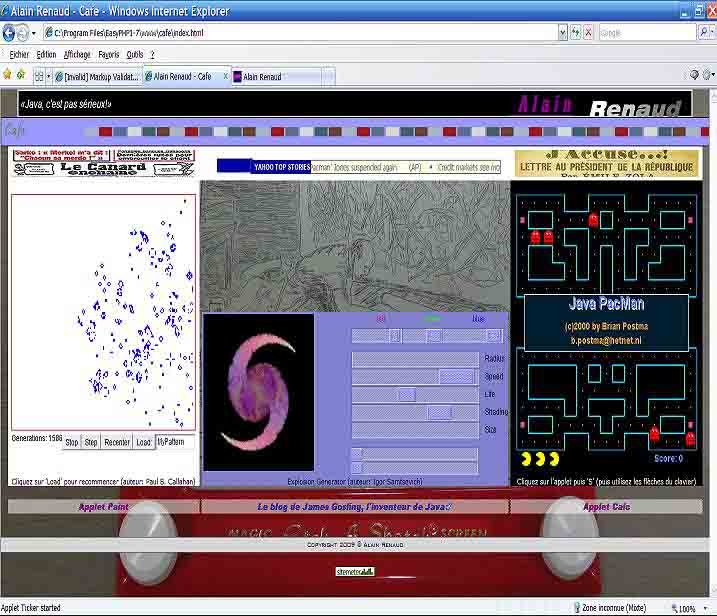Screen dimensions: 717x616
Task: Click the address bar showing cafe\index.html
Action: 301,33
